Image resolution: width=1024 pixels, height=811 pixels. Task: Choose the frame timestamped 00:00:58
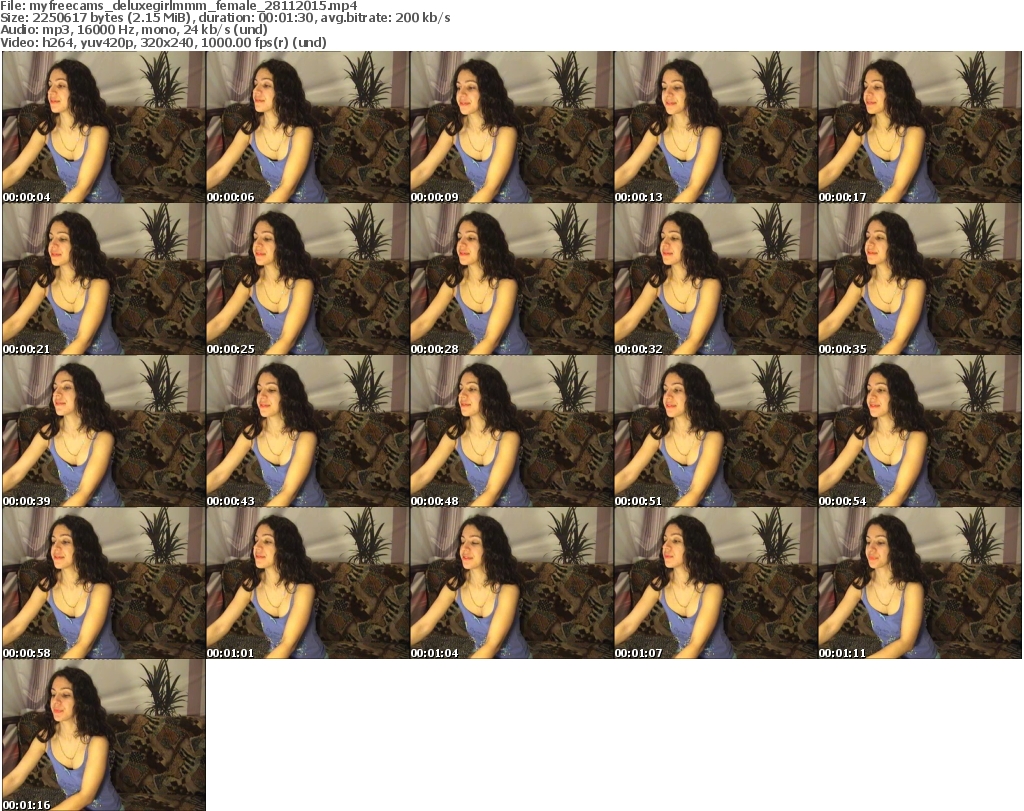(x=104, y=583)
